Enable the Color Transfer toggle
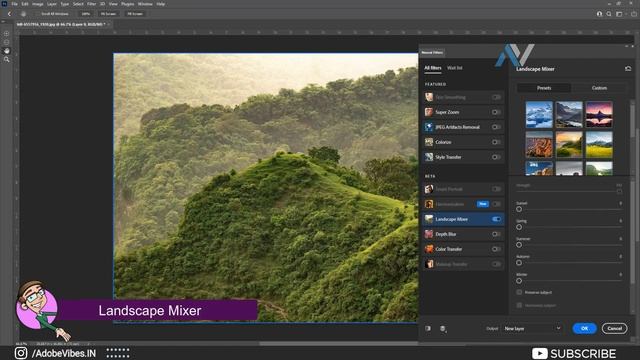Image resolution: width=640 pixels, height=360 pixels. pos(496,249)
